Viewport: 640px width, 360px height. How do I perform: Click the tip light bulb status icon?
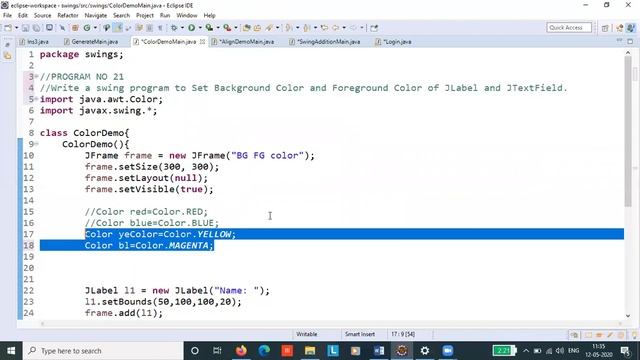[635, 335]
